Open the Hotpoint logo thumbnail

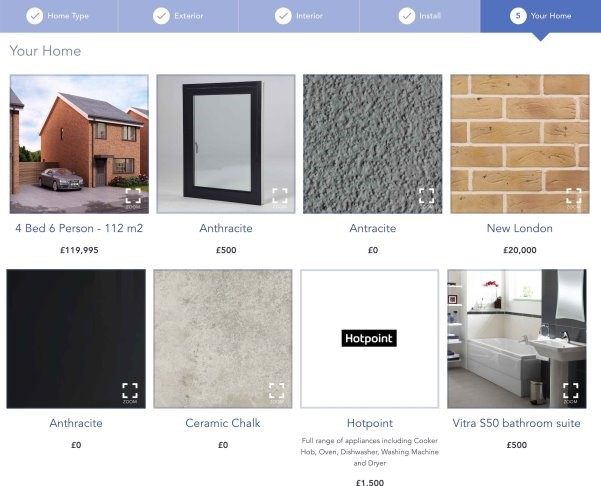(369, 338)
